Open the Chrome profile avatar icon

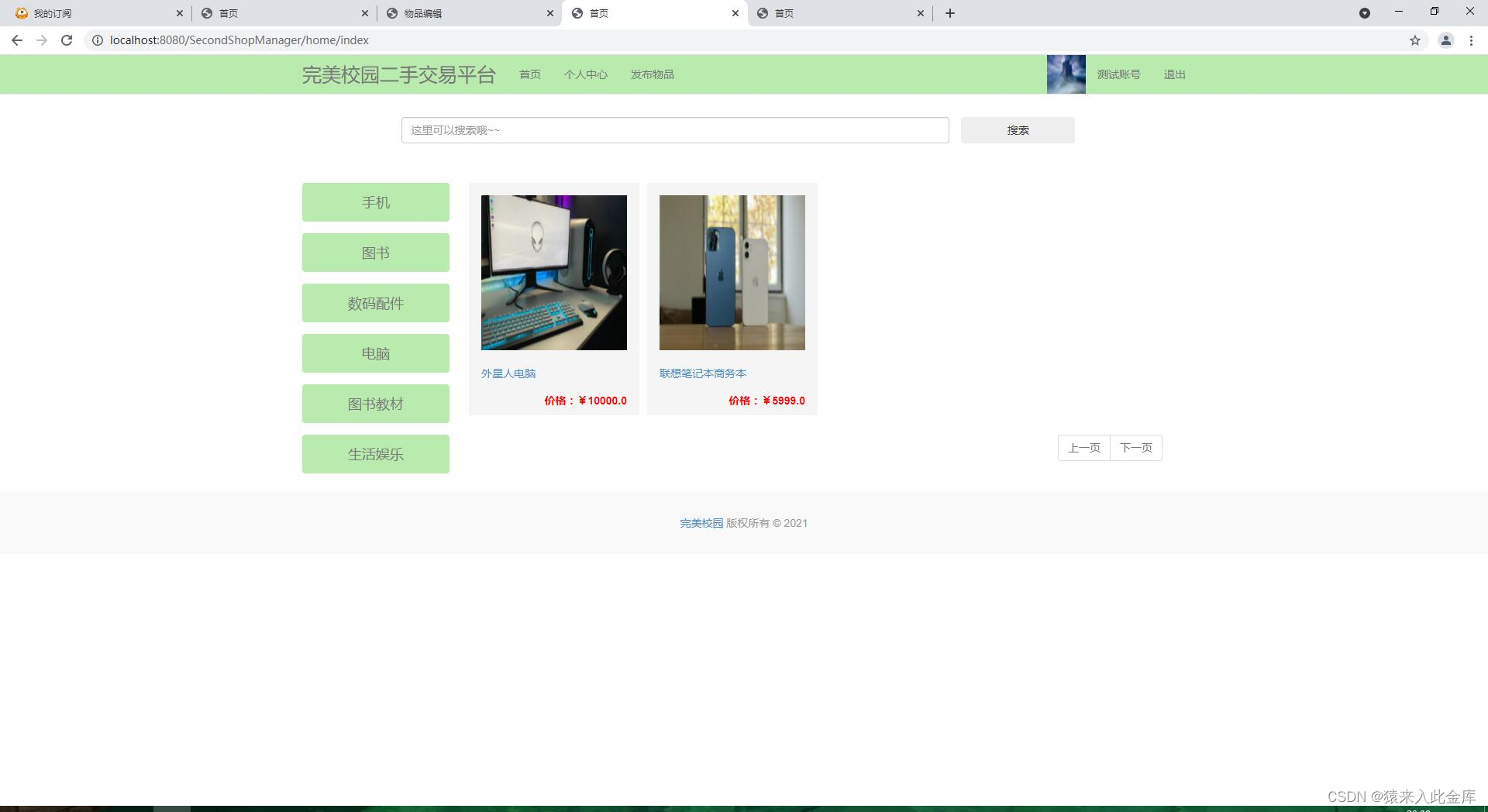tap(1445, 40)
